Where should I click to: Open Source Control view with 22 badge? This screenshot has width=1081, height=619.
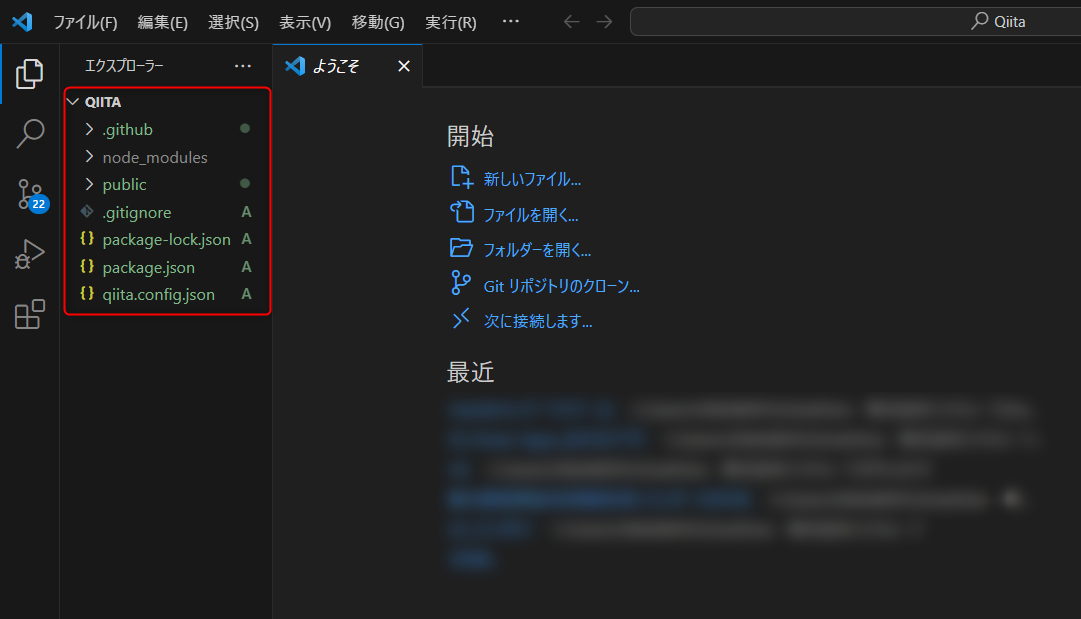(32, 195)
